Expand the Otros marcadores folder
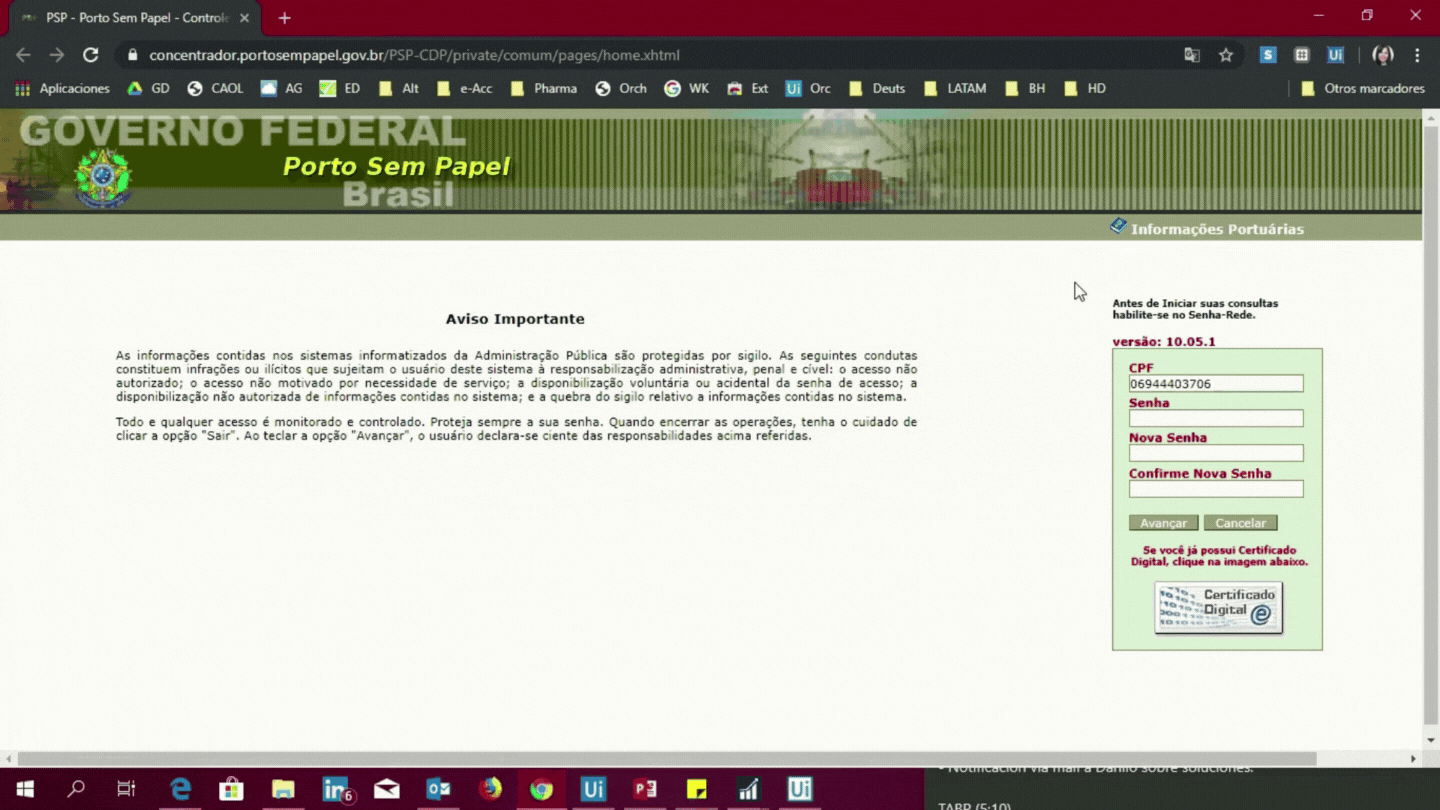The height and width of the screenshot is (810, 1440). click(x=1362, y=88)
